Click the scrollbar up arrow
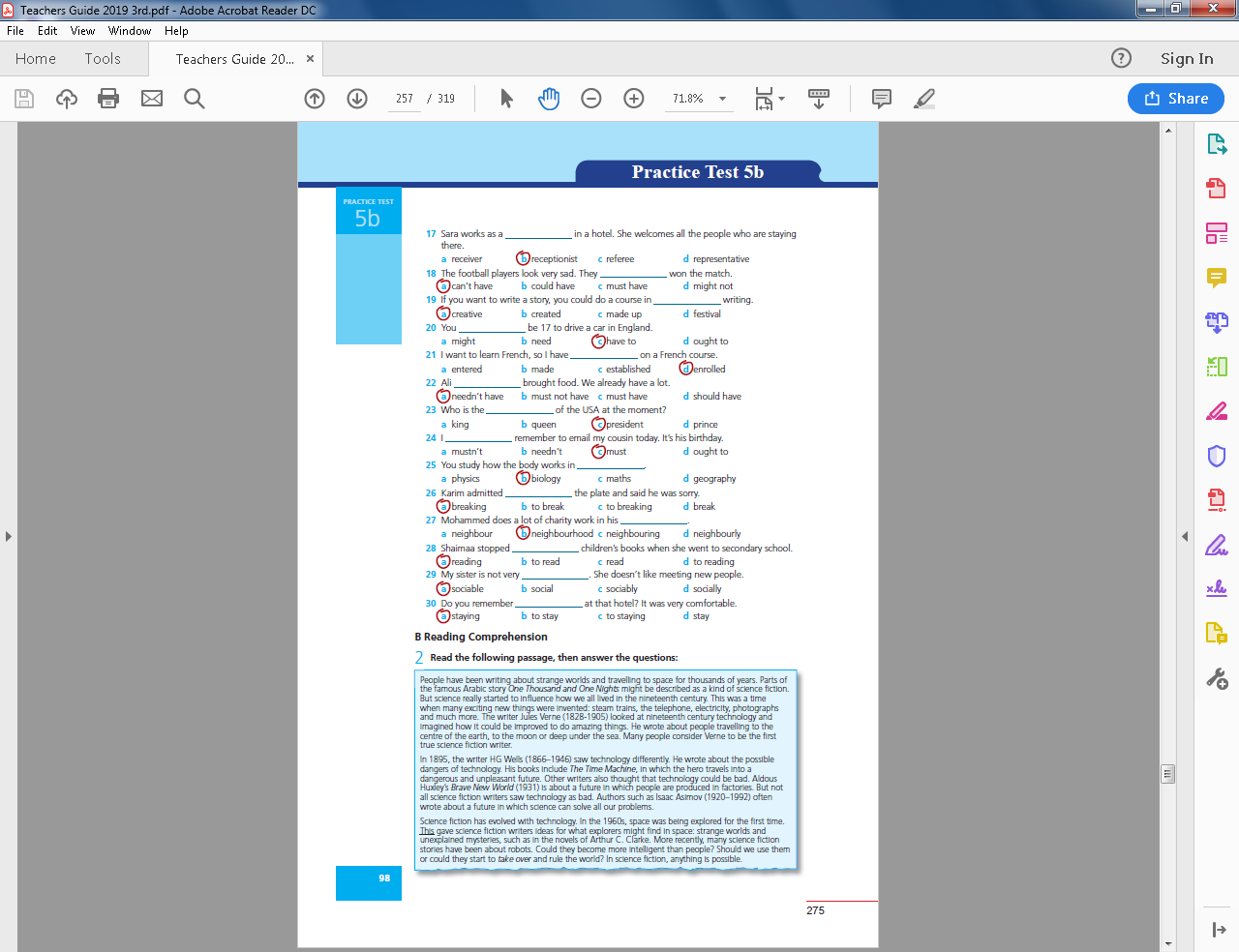Image resolution: width=1239 pixels, height=952 pixels. tap(1168, 130)
